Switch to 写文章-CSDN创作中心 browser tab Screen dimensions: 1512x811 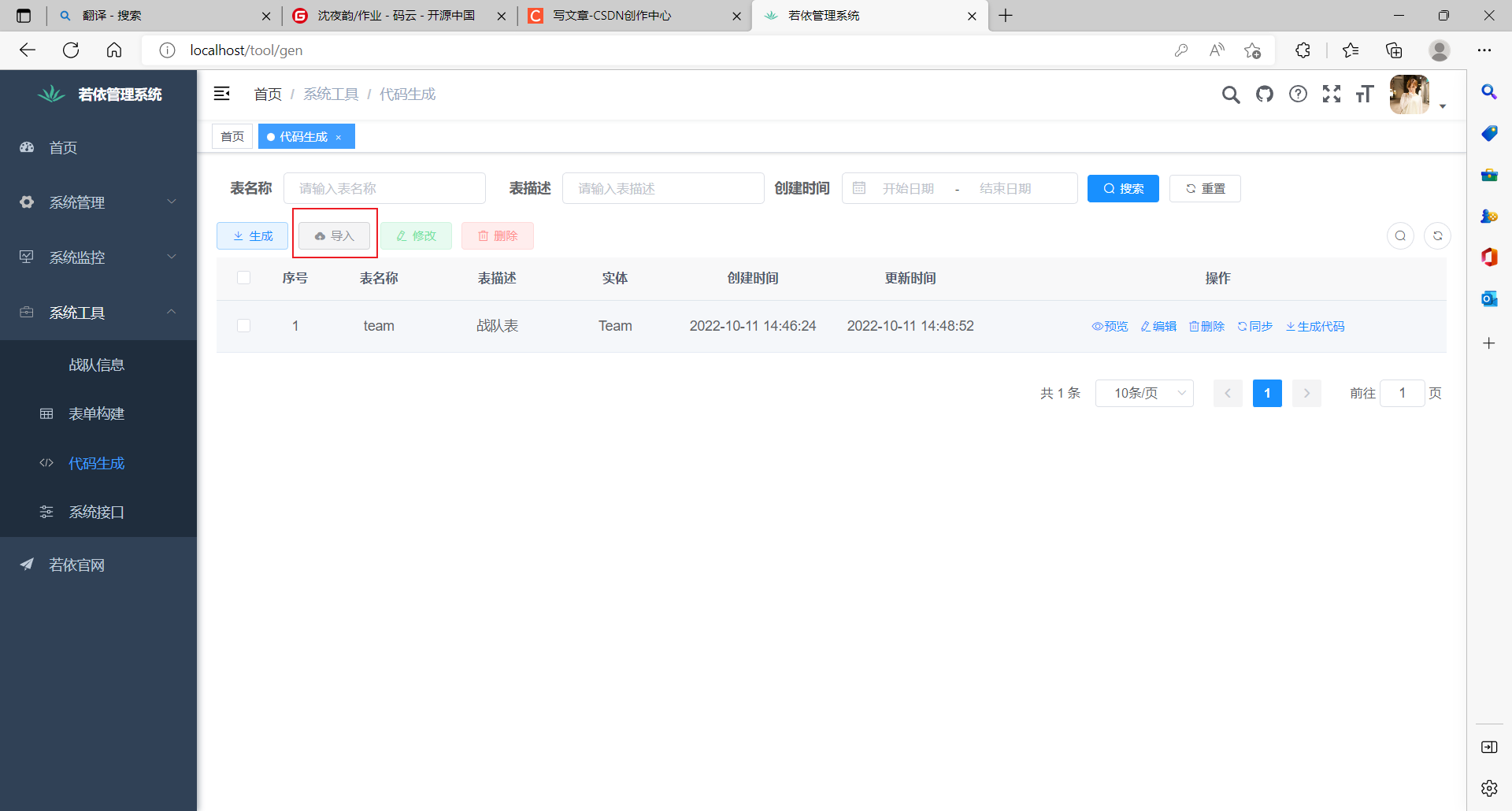pos(634,16)
